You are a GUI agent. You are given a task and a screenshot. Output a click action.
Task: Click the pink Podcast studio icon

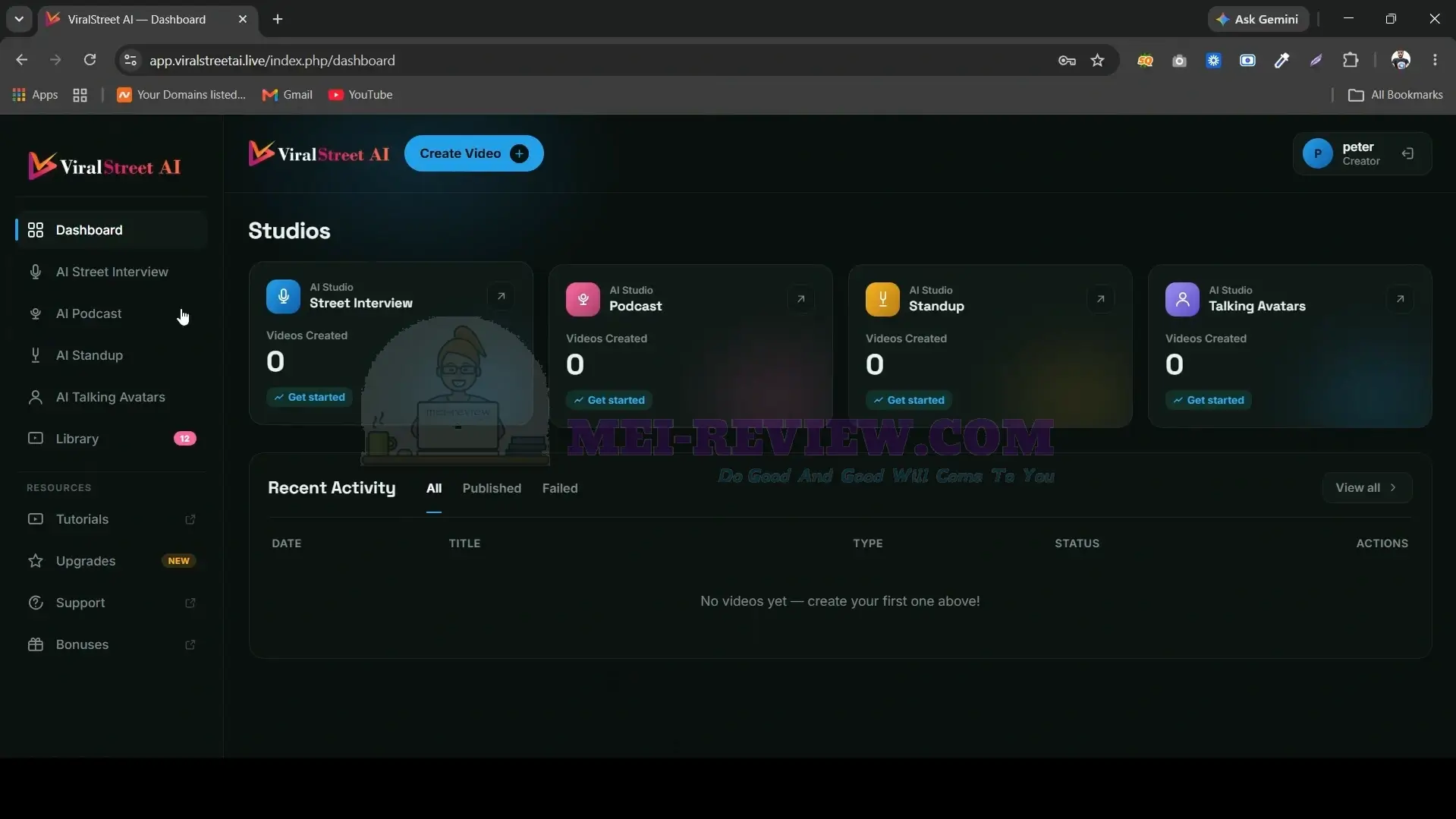(x=583, y=299)
